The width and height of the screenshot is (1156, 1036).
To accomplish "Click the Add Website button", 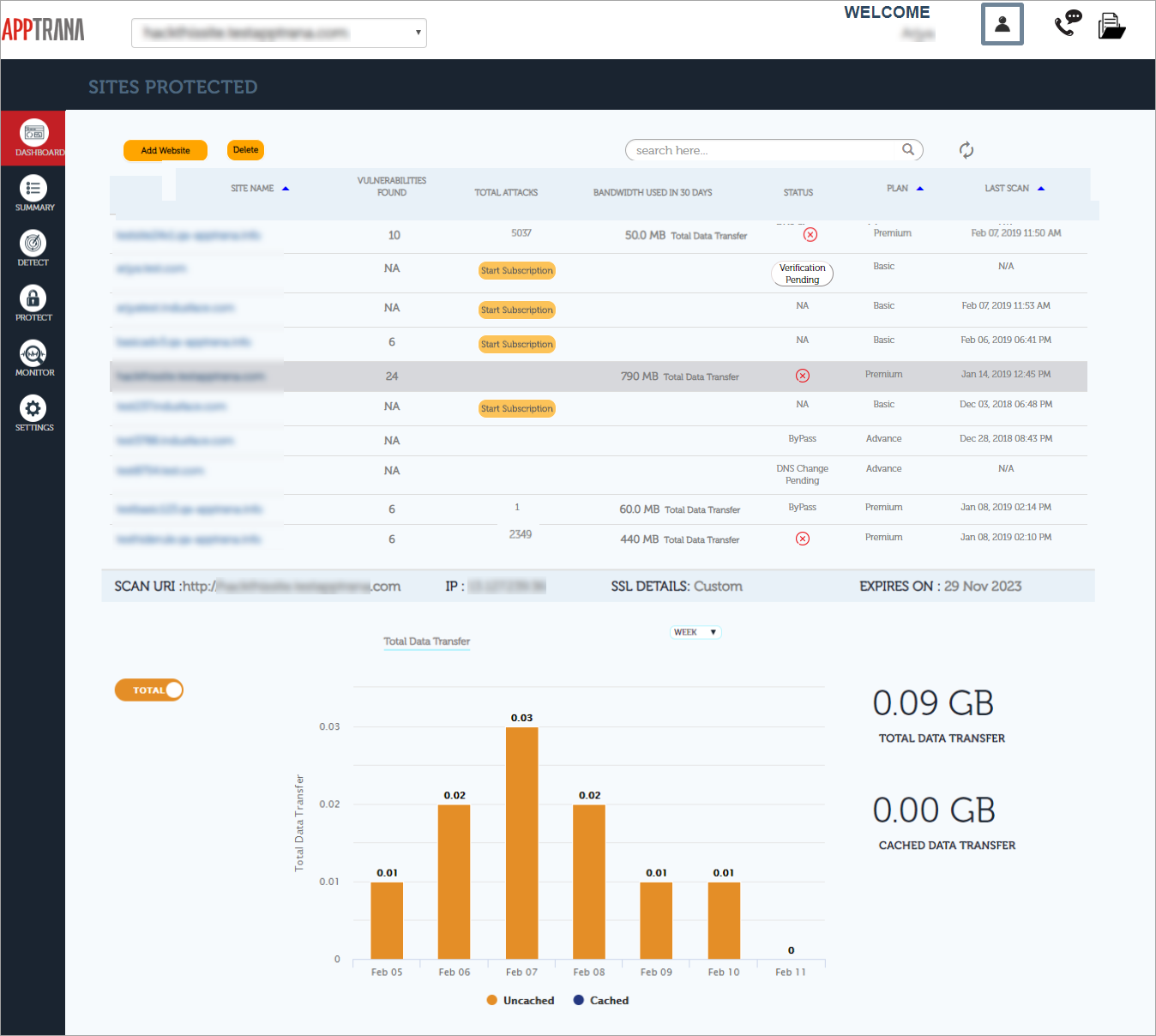I will [x=166, y=150].
